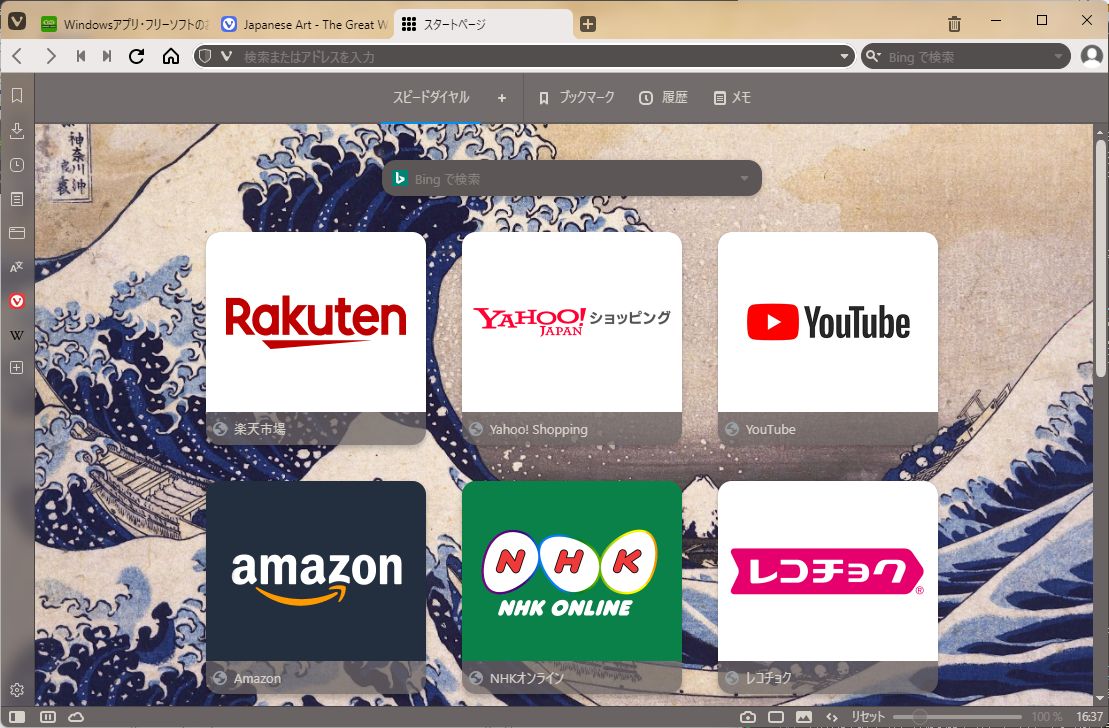Start syncing via the cloud icon

pos(75,716)
